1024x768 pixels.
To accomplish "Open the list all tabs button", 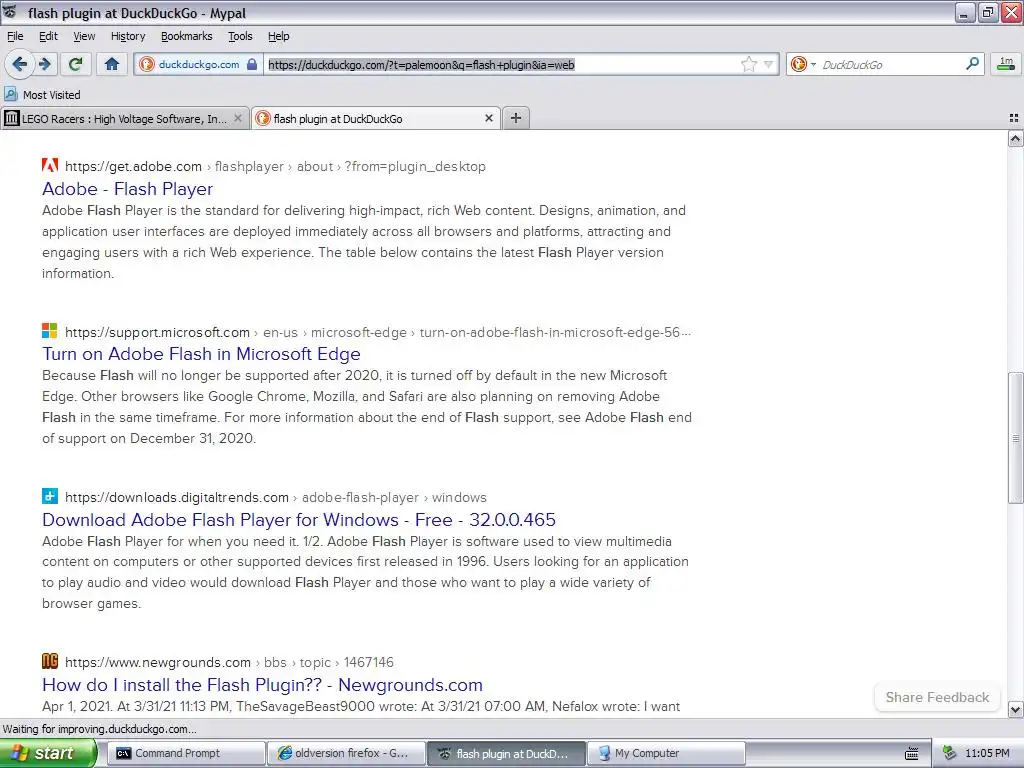I will click(x=1014, y=118).
